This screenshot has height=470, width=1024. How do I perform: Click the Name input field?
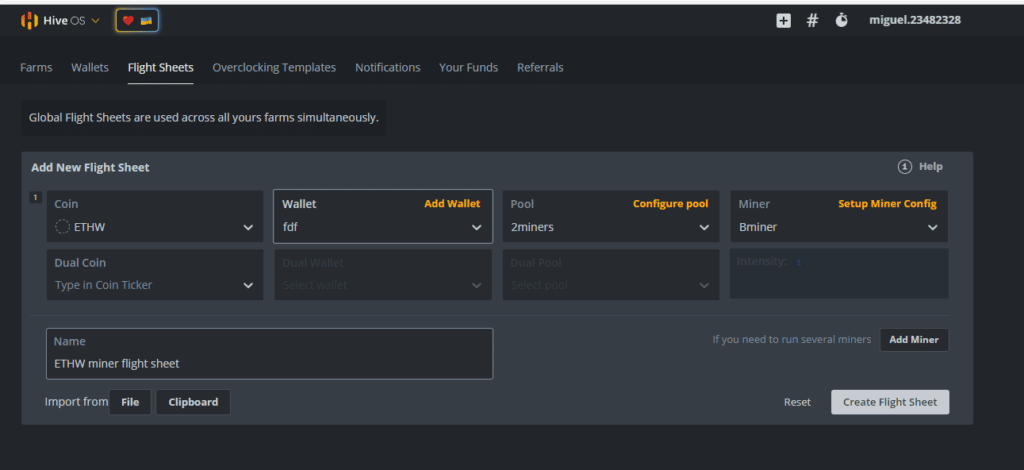click(x=270, y=354)
